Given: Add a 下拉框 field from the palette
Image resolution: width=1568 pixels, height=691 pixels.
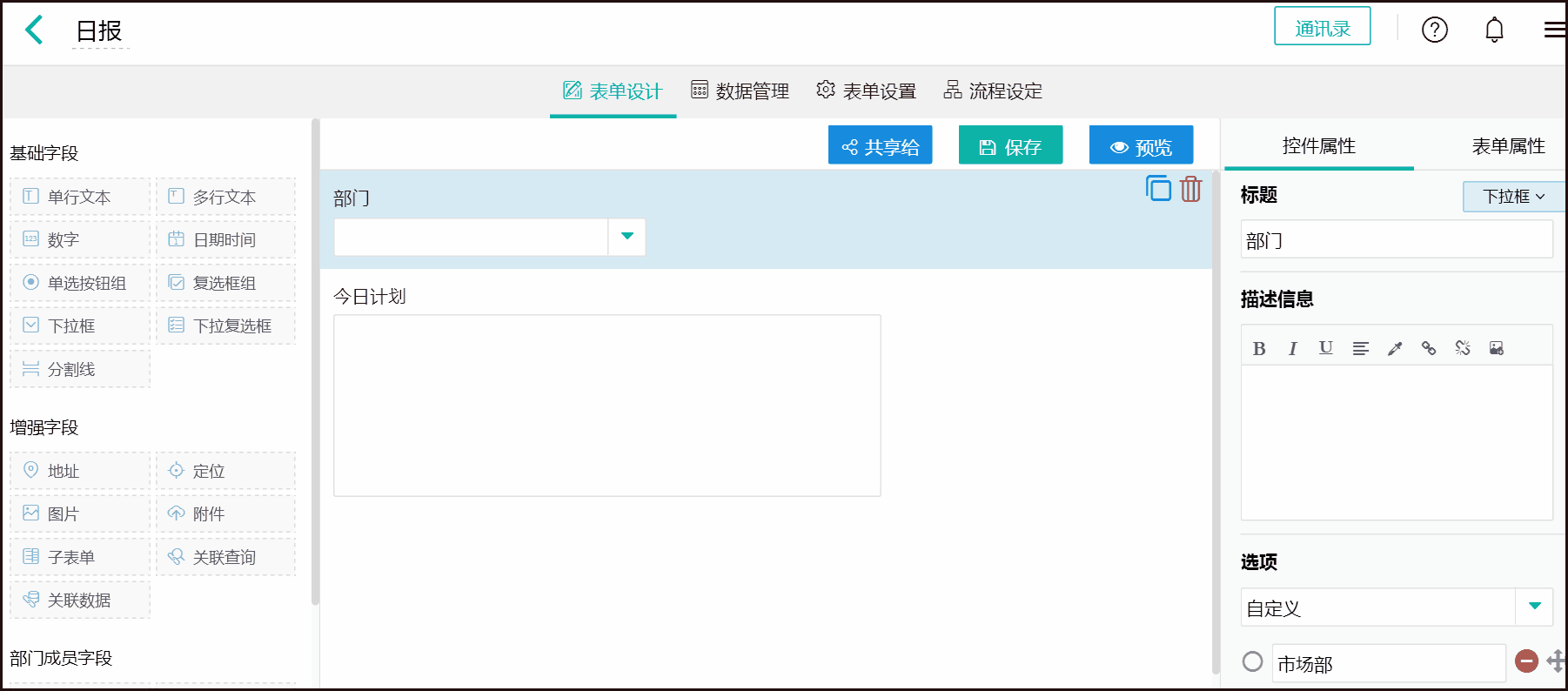Looking at the screenshot, I should point(80,325).
